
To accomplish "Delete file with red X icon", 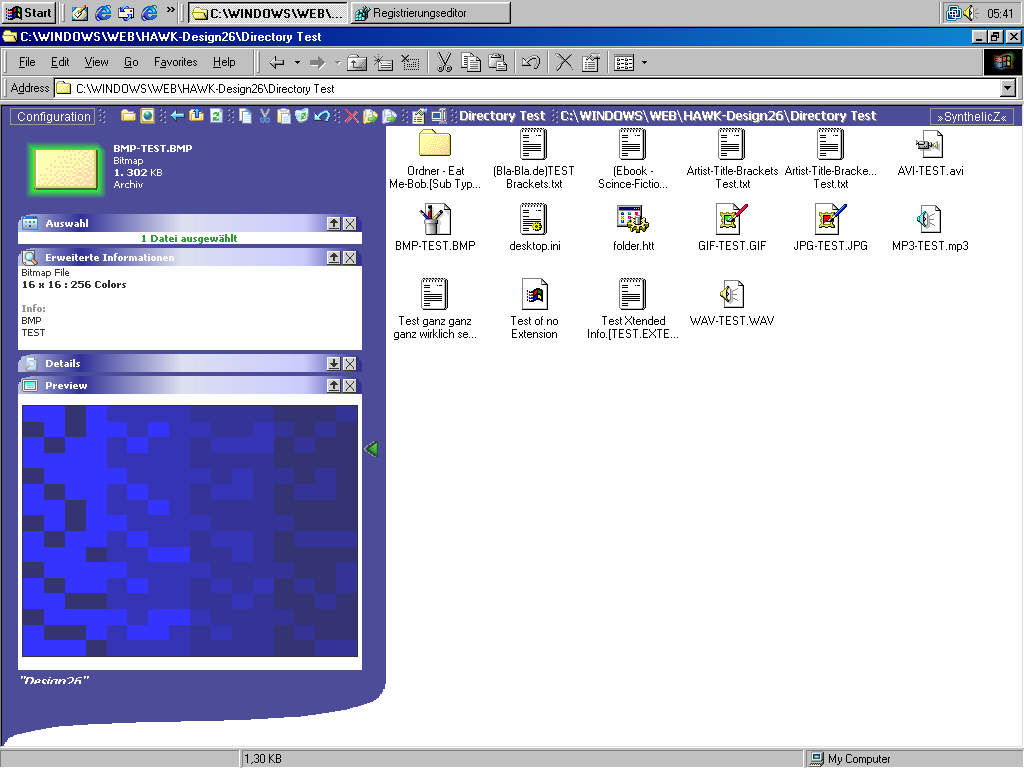I will click(351, 116).
